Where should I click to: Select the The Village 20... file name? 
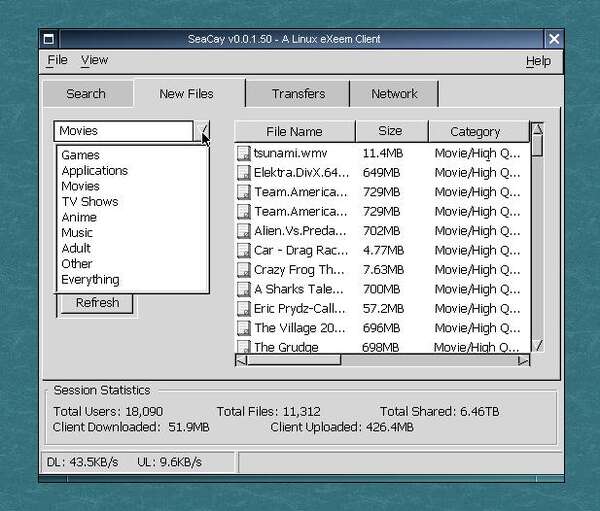click(x=300, y=328)
